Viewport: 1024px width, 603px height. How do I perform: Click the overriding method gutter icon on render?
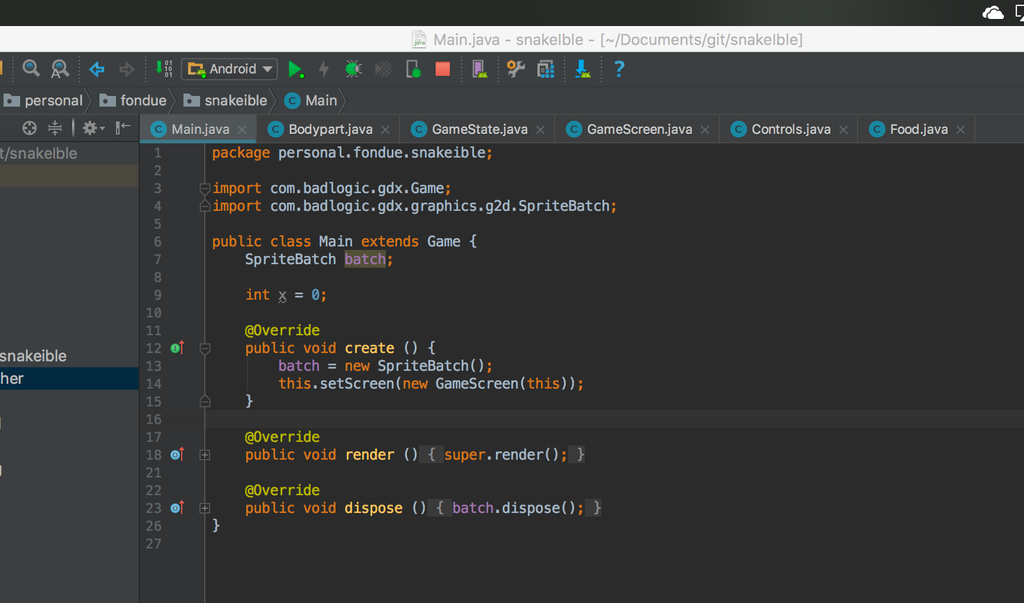point(176,454)
